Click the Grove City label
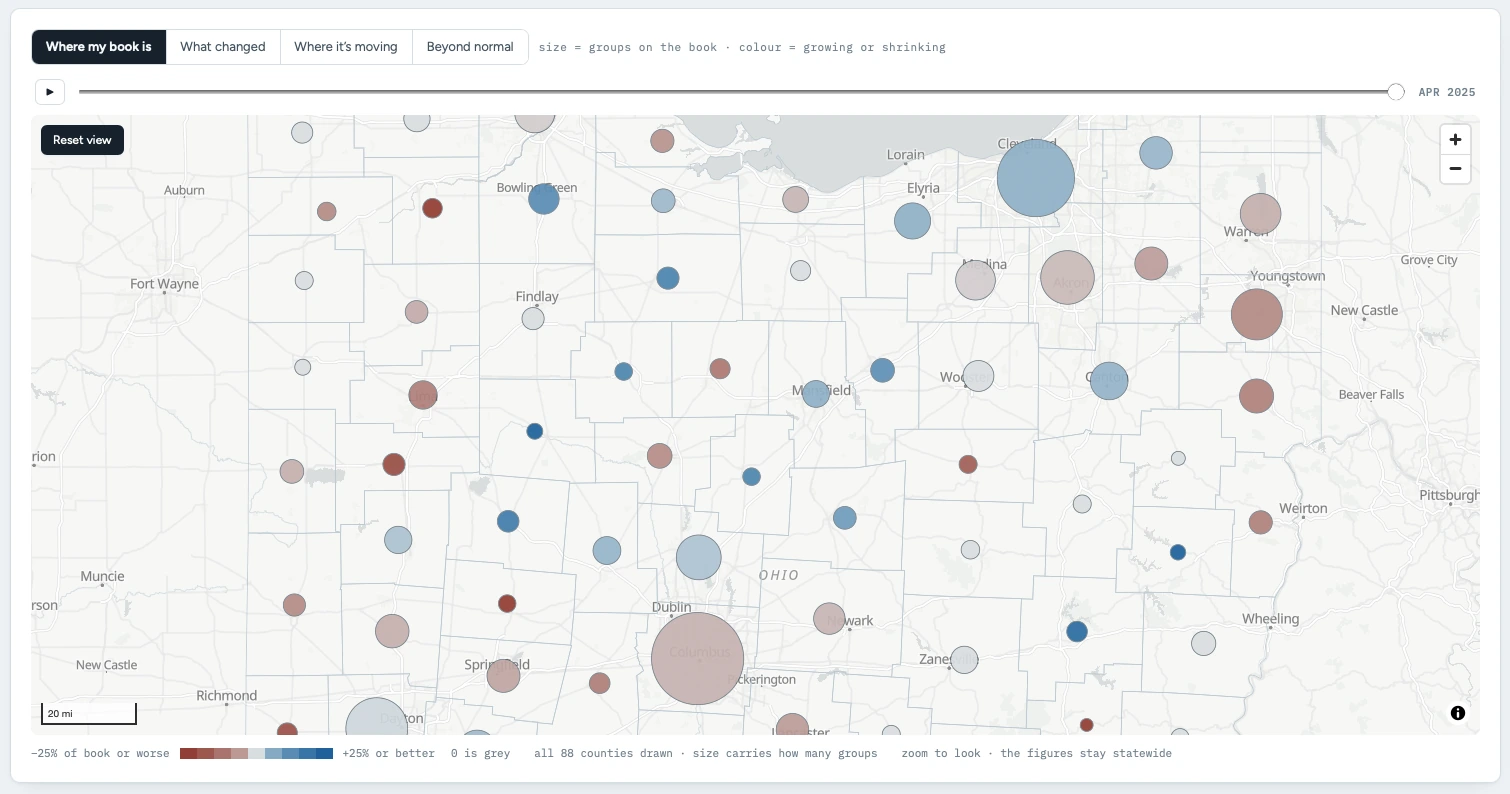This screenshot has height=794, width=1510. click(1429, 260)
